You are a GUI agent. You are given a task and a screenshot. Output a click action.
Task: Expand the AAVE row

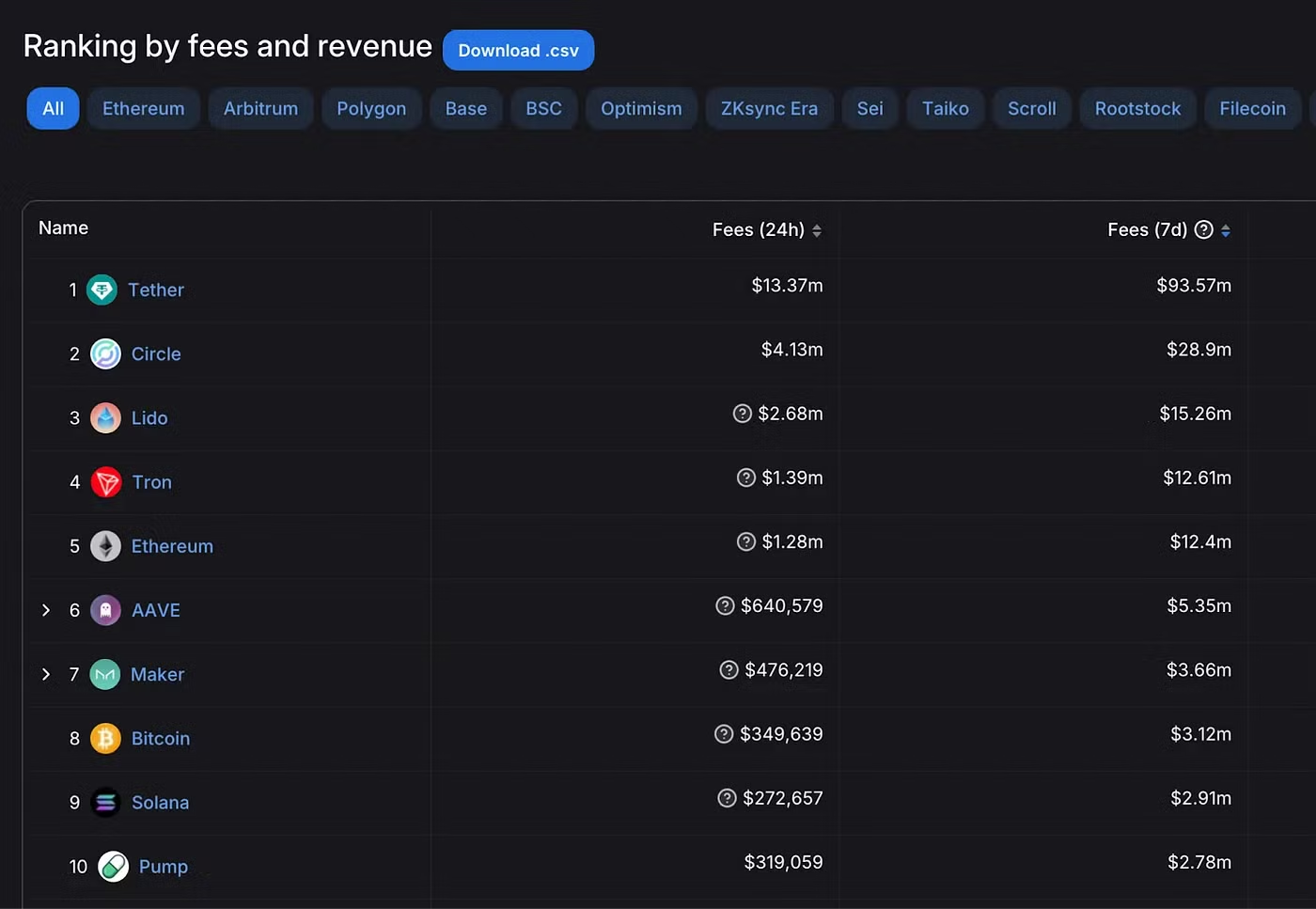click(x=46, y=610)
